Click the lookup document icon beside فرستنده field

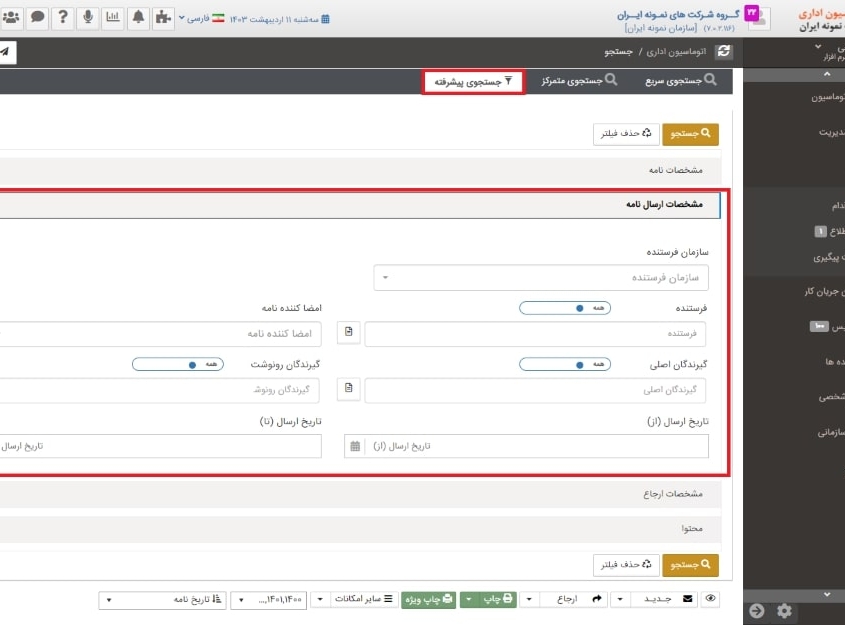[347, 329]
